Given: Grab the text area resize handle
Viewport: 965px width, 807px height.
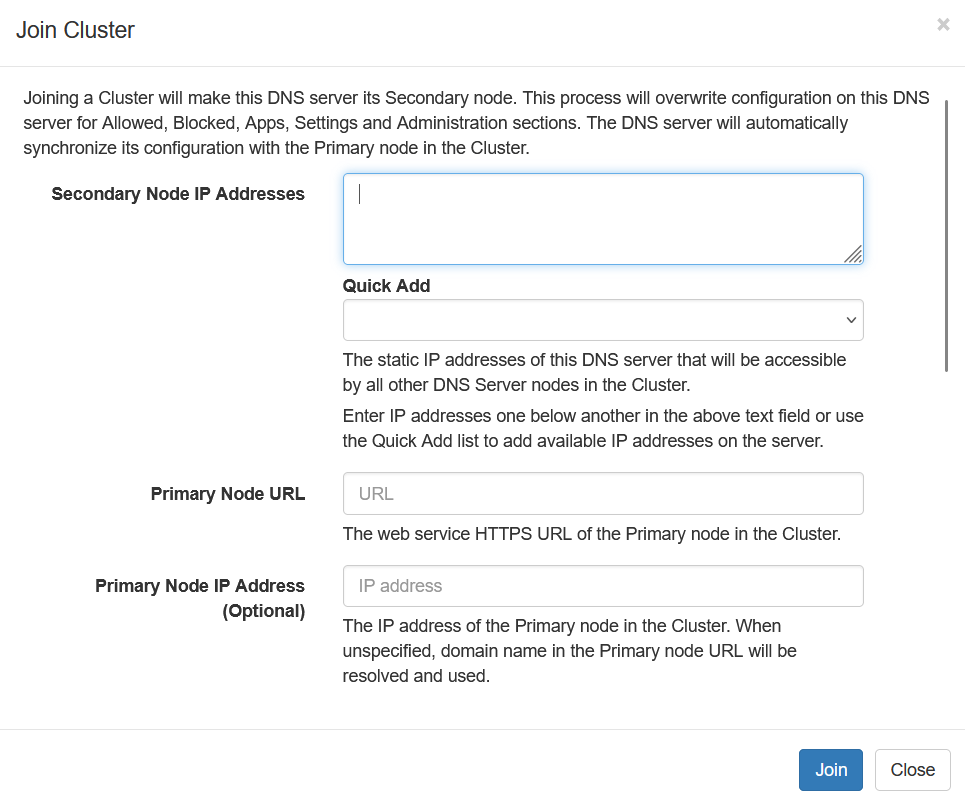Looking at the screenshot, I should click(x=852, y=254).
